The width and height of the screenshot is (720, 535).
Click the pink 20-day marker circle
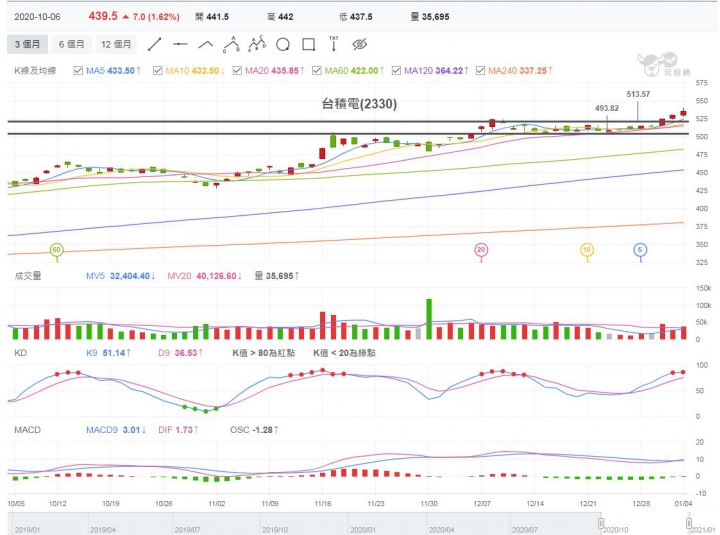(481, 250)
